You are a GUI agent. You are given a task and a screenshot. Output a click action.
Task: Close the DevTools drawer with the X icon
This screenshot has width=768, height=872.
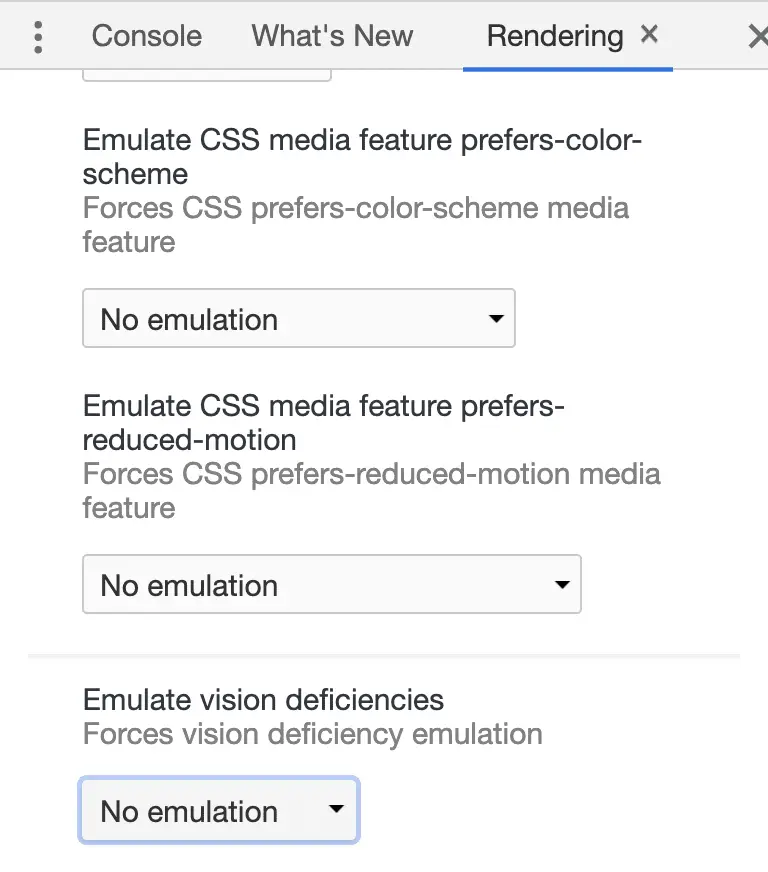tap(758, 37)
